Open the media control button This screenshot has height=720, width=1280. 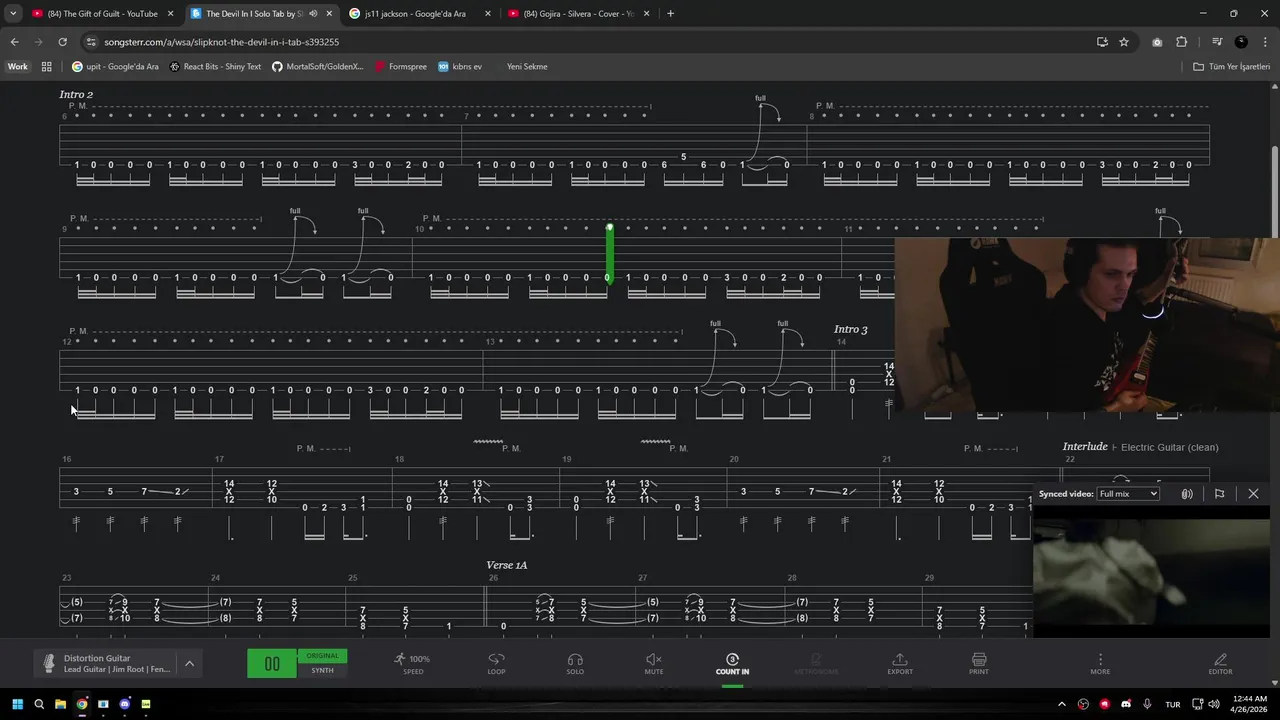[1217, 42]
